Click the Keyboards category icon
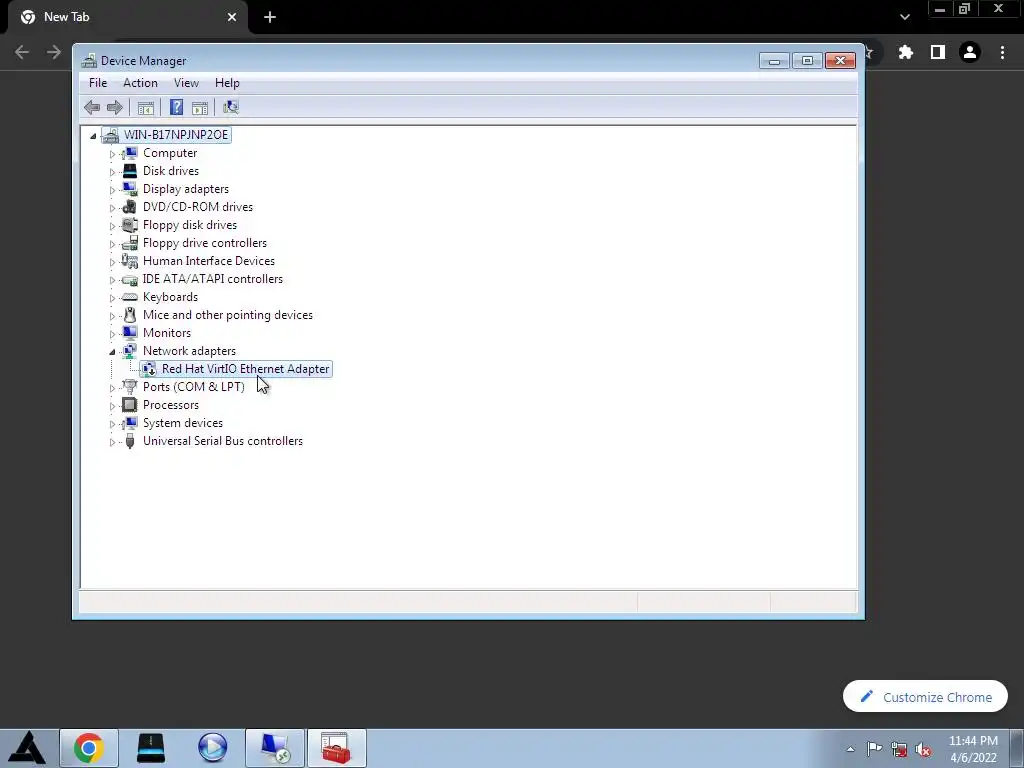The height and width of the screenshot is (768, 1024). (130, 297)
